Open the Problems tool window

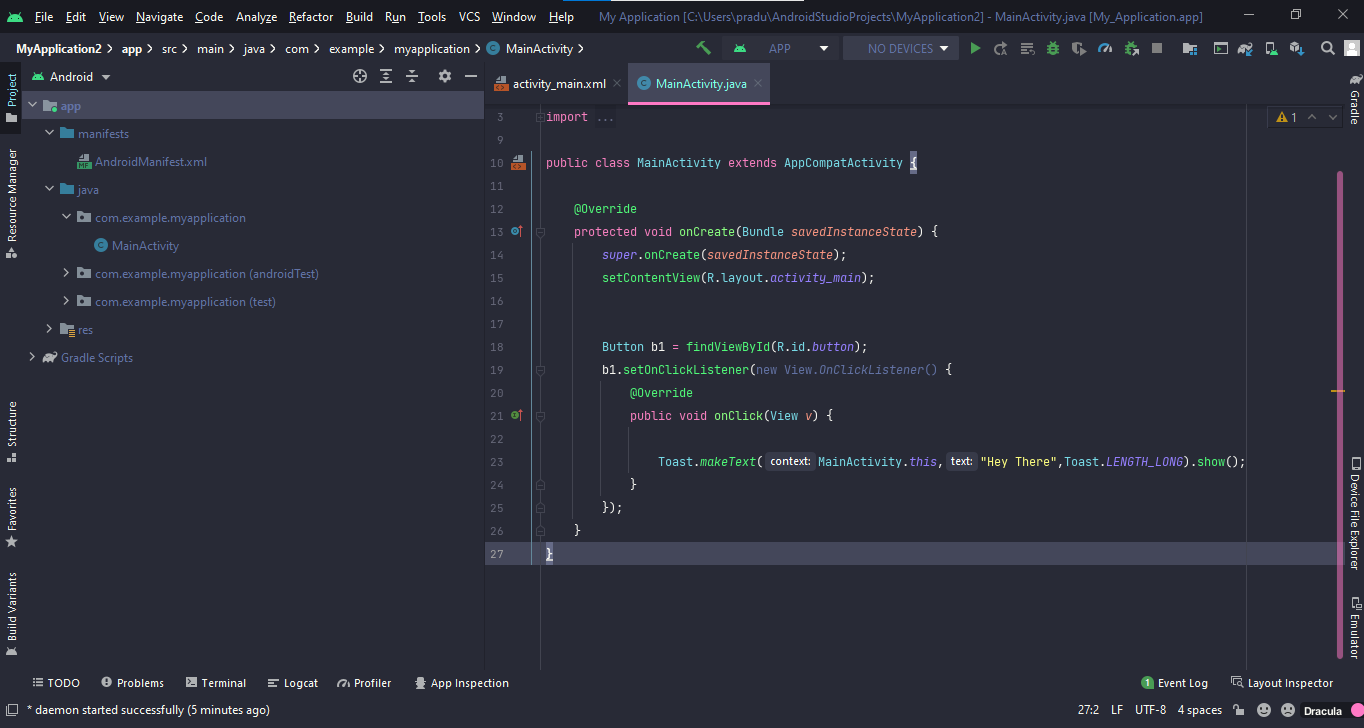[x=132, y=683]
